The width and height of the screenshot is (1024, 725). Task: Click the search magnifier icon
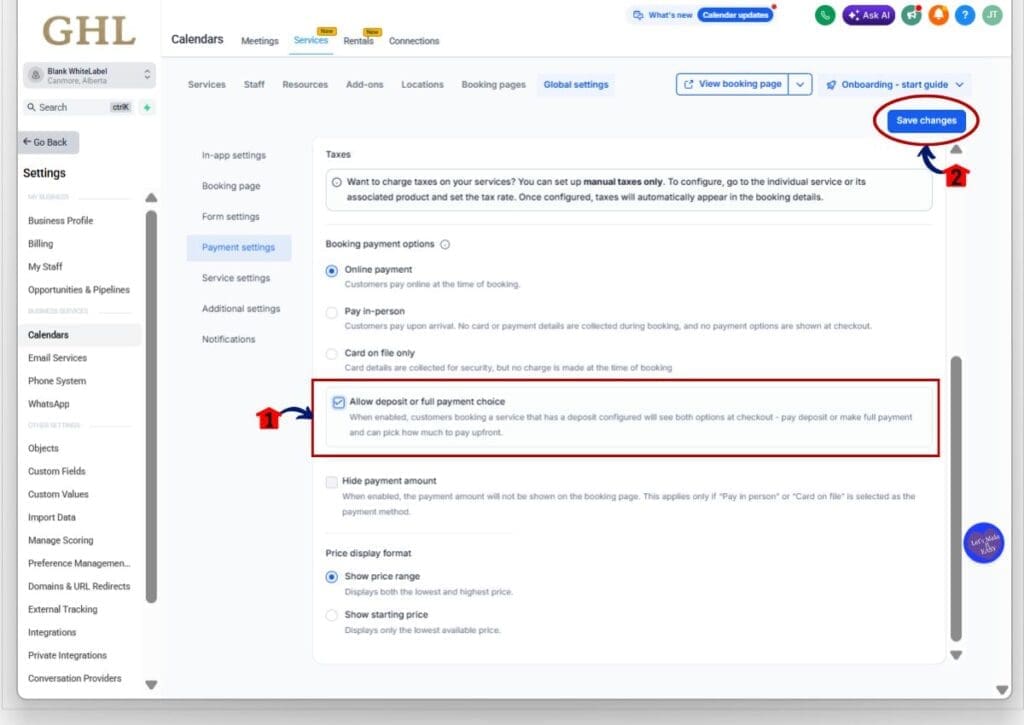(x=31, y=107)
